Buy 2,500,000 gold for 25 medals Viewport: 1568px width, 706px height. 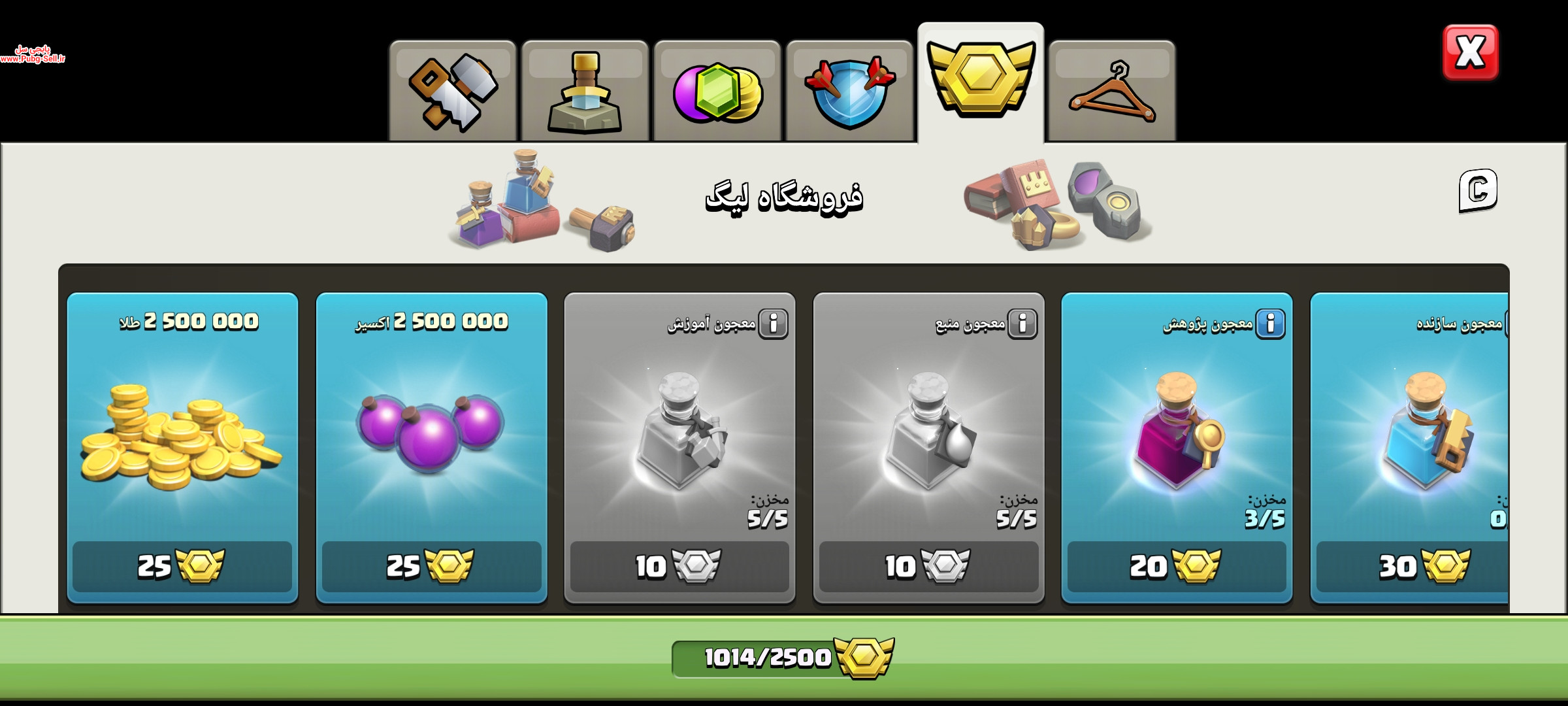(x=182, y=566)
